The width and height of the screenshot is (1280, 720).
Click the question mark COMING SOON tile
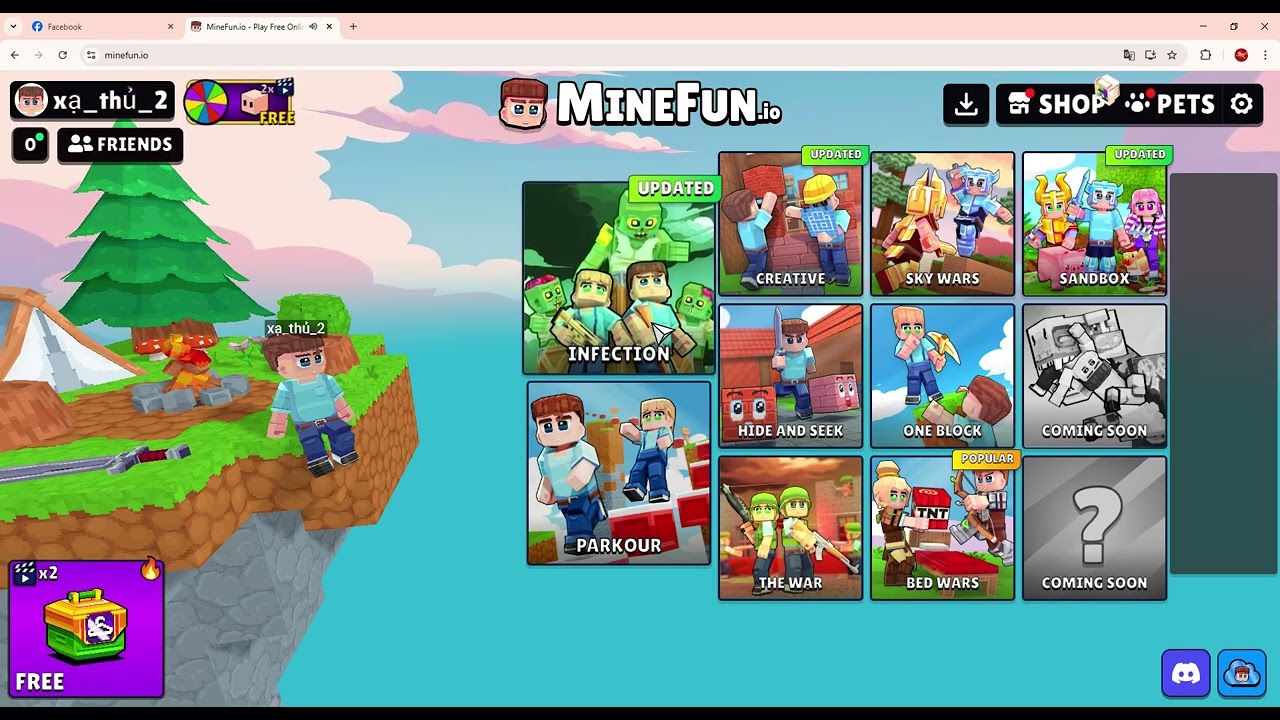coord(1094,528)
